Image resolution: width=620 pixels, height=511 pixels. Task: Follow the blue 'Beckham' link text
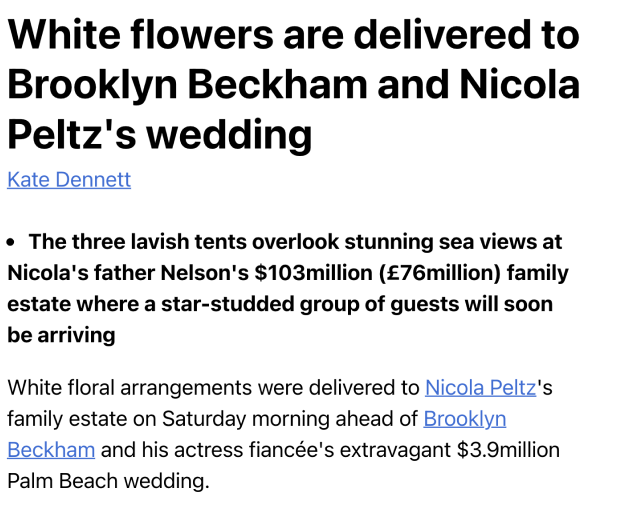tap(51, 450)
